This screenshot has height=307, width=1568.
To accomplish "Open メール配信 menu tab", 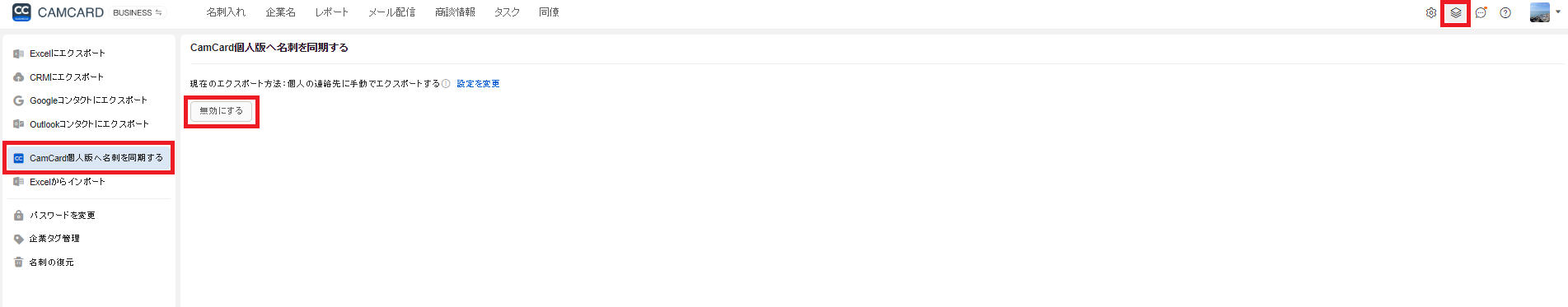I will 391,12.
